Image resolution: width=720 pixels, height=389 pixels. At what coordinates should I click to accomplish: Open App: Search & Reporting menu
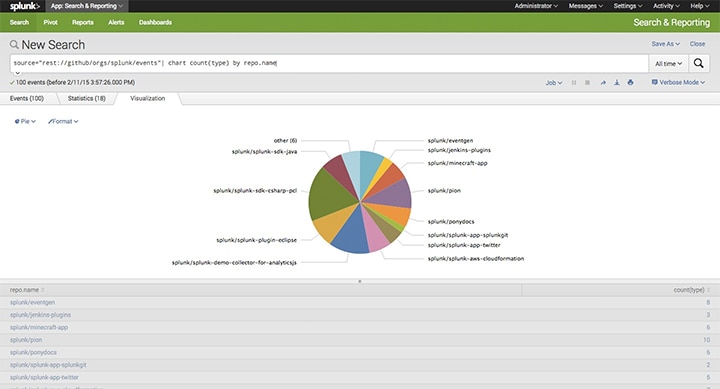87,6
